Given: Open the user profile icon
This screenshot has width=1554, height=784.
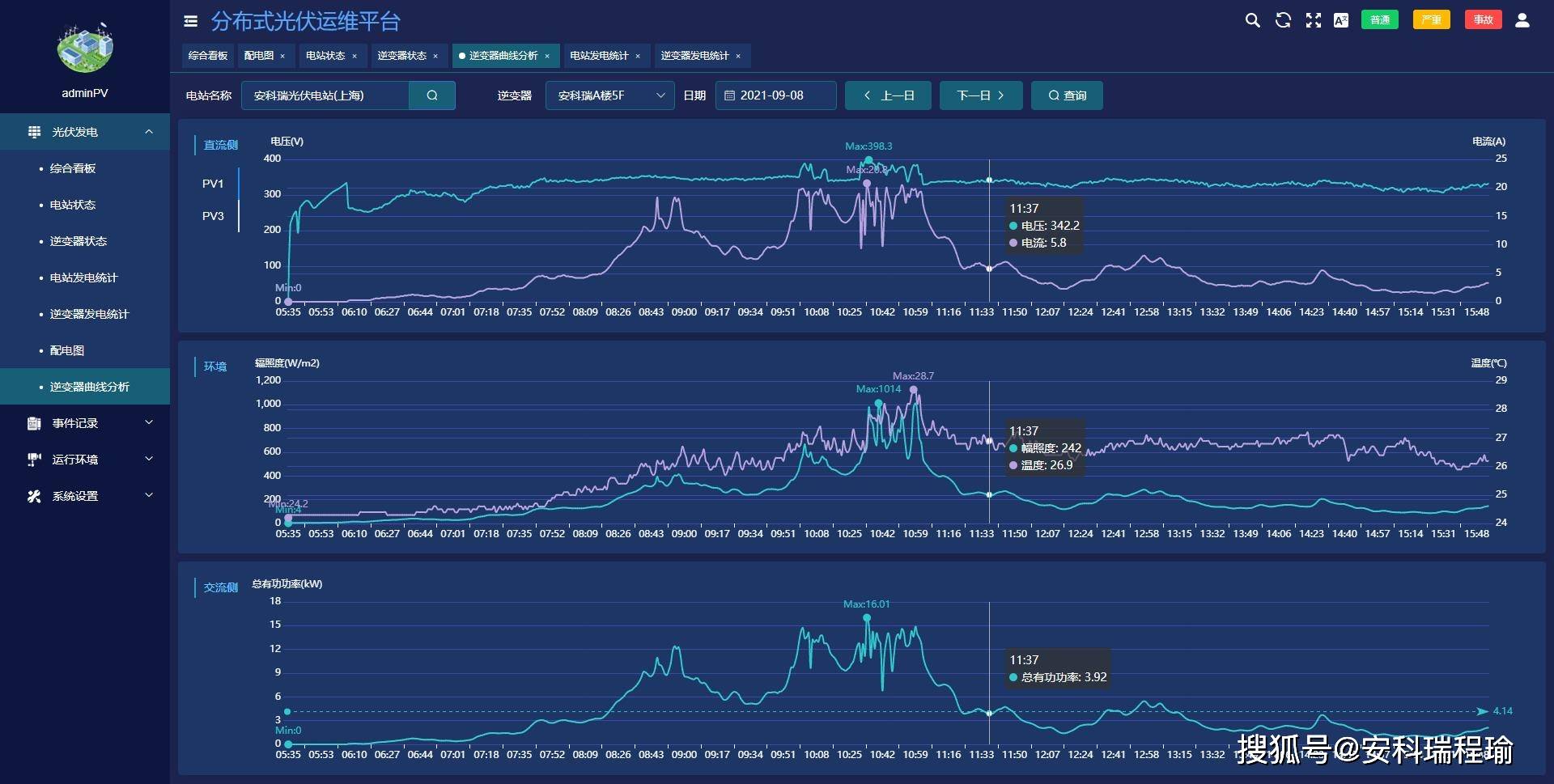Looking at the screenshot, I should tap(1522, 20).
